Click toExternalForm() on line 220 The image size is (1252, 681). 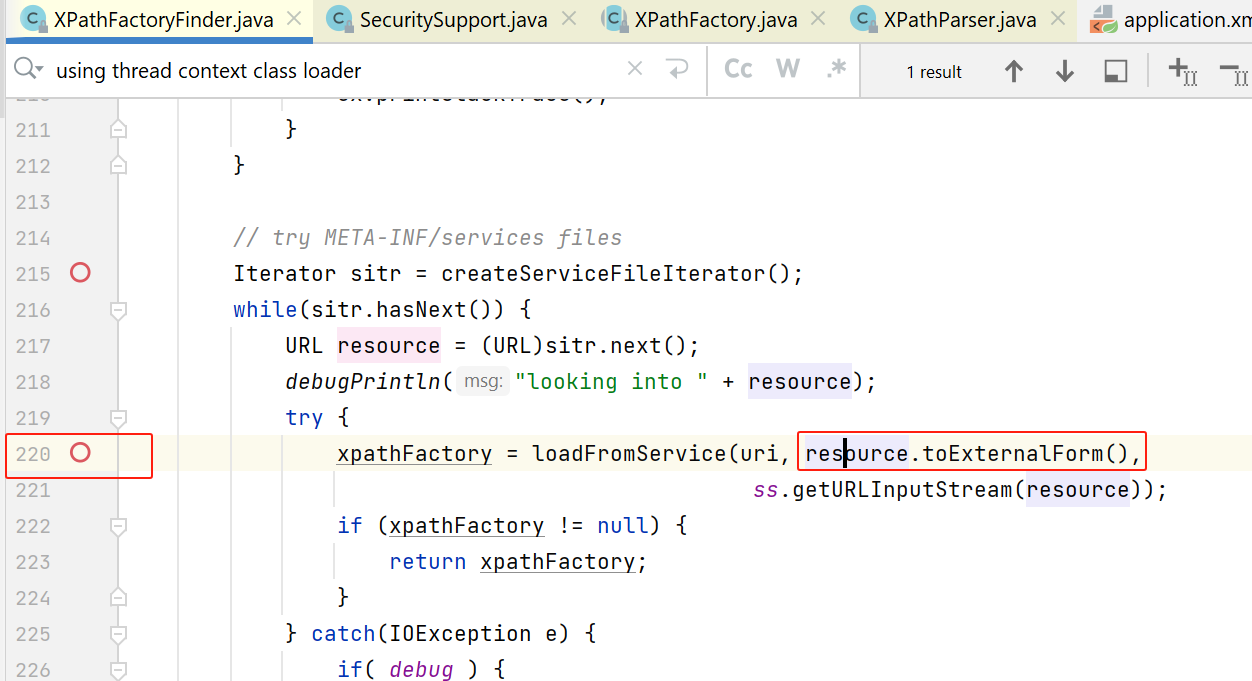pos(1025,454)
